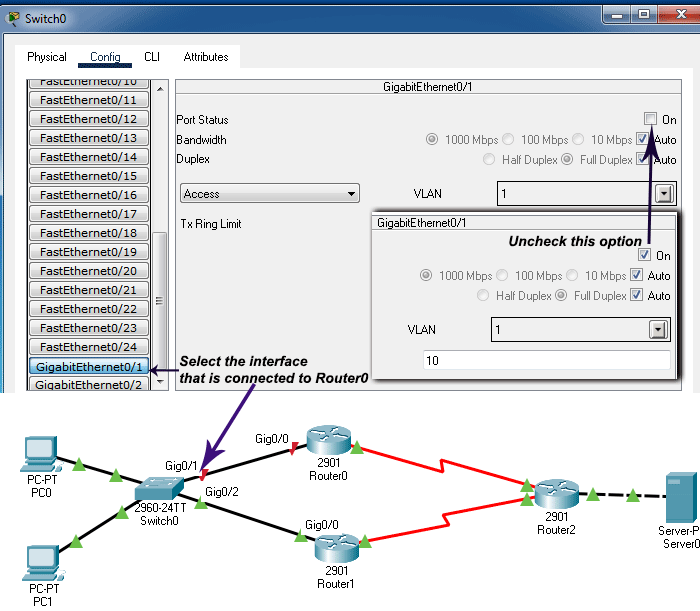Click the interface list scroll down arrow
This screenshot has width=700, height=611.
pyautogui.click(x=160, y=382)
